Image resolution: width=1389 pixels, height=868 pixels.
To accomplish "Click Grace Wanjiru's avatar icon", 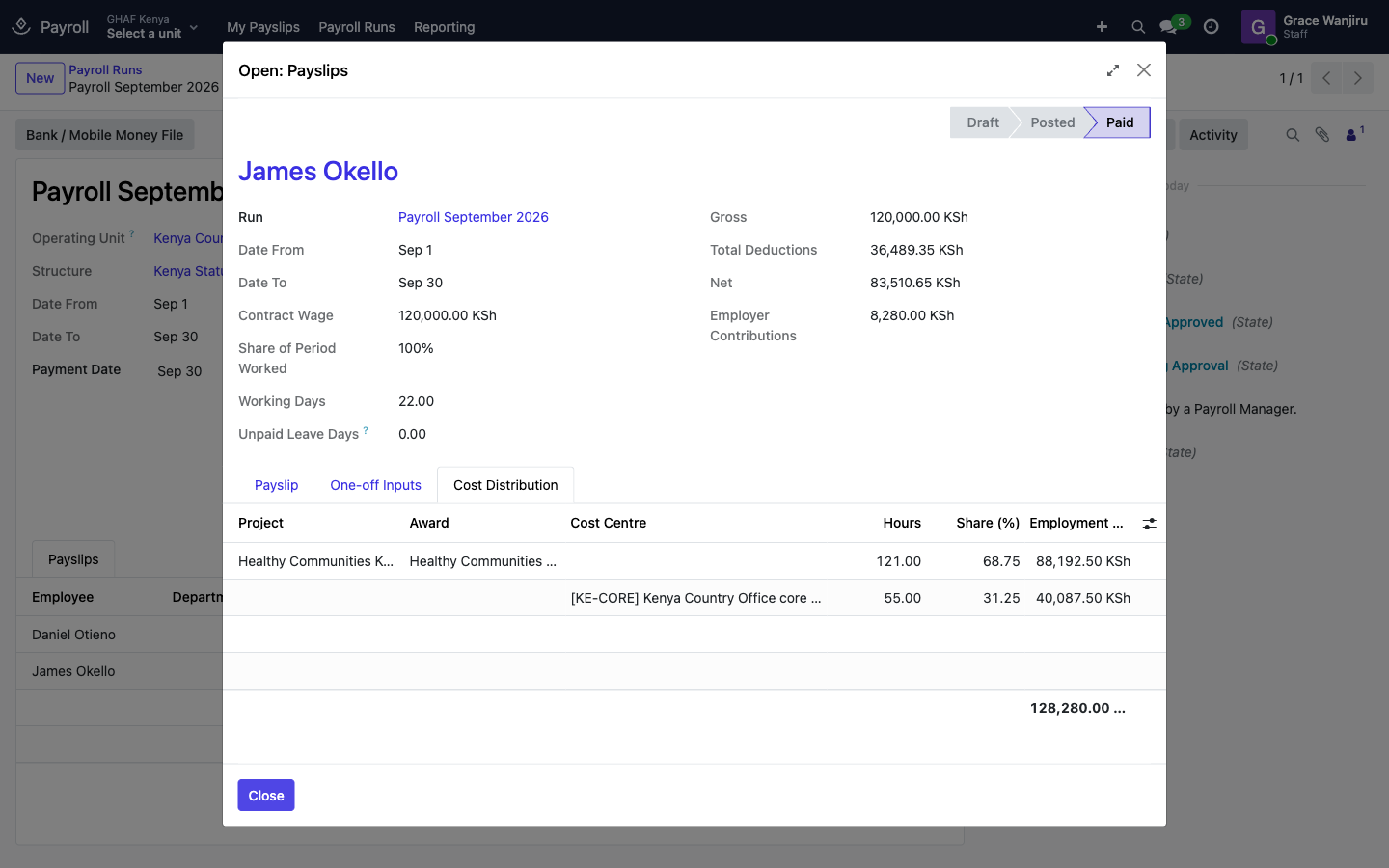I will coord(1258,27).
